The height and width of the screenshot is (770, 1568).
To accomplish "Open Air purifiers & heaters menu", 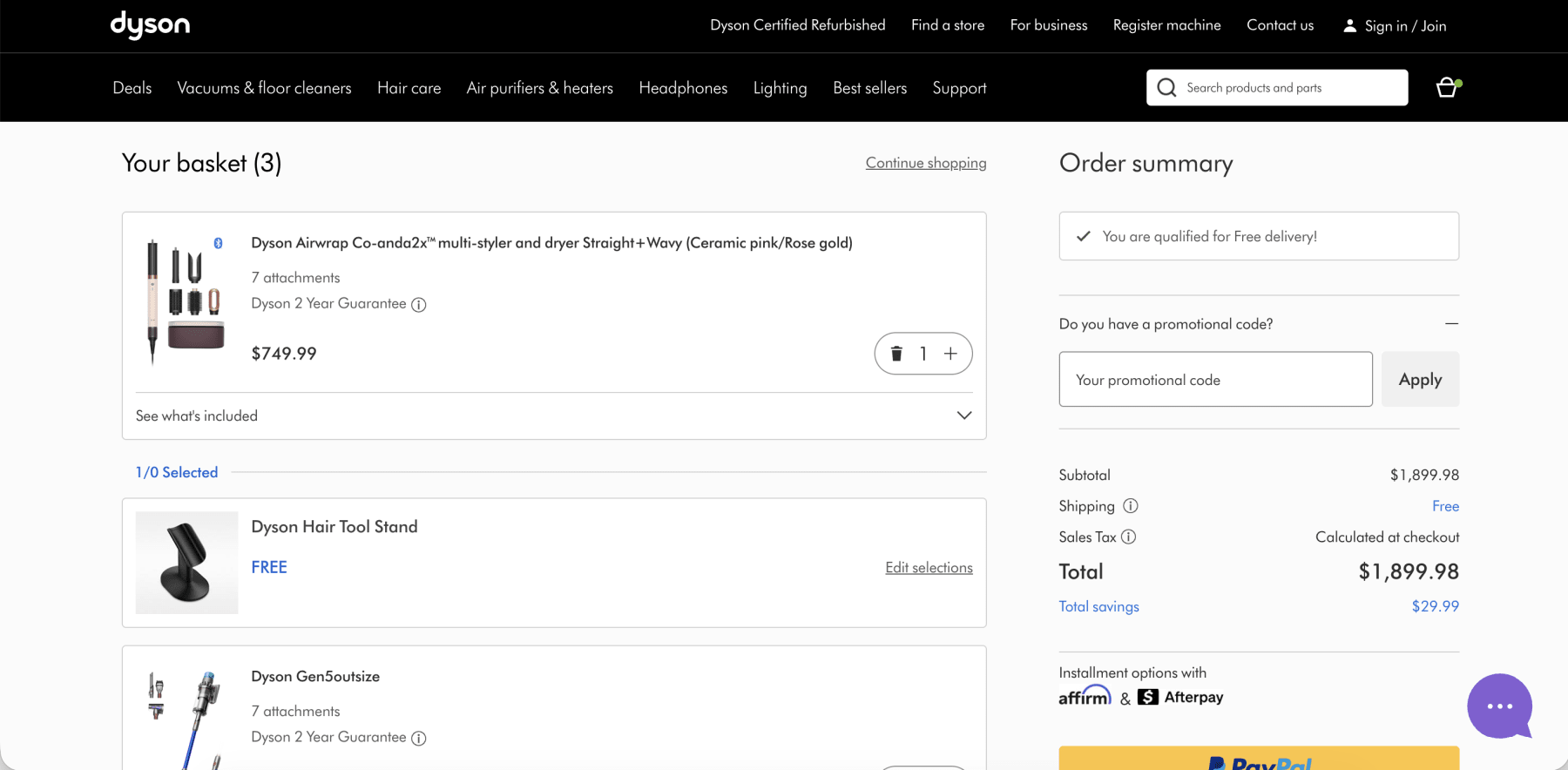I will click(x=540, y=88).
